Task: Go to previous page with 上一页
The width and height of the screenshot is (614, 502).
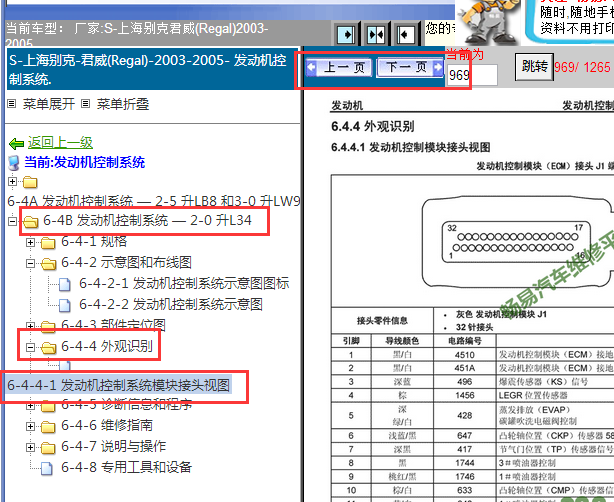Action: pos(339,67)
